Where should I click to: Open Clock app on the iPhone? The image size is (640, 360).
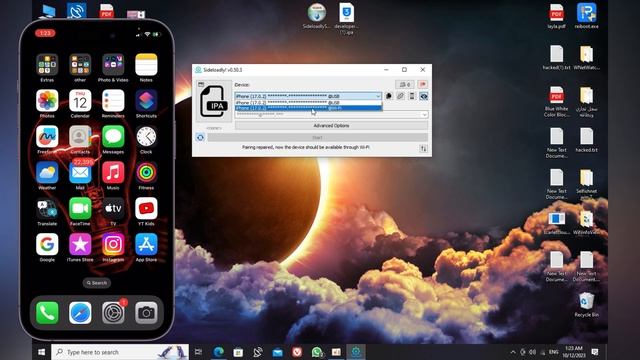(x=146, y=136)
